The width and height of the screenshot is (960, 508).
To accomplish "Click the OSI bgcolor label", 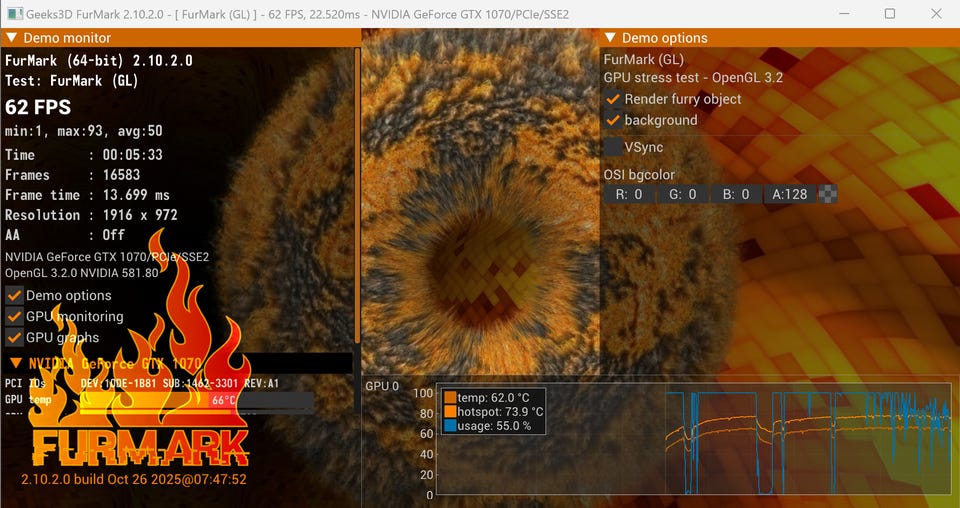I will (639, 175).
